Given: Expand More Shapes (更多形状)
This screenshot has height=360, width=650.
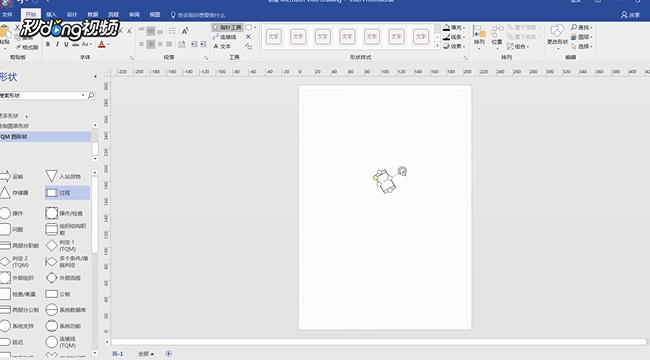Looking at the screenshot, I should (15, 116).
